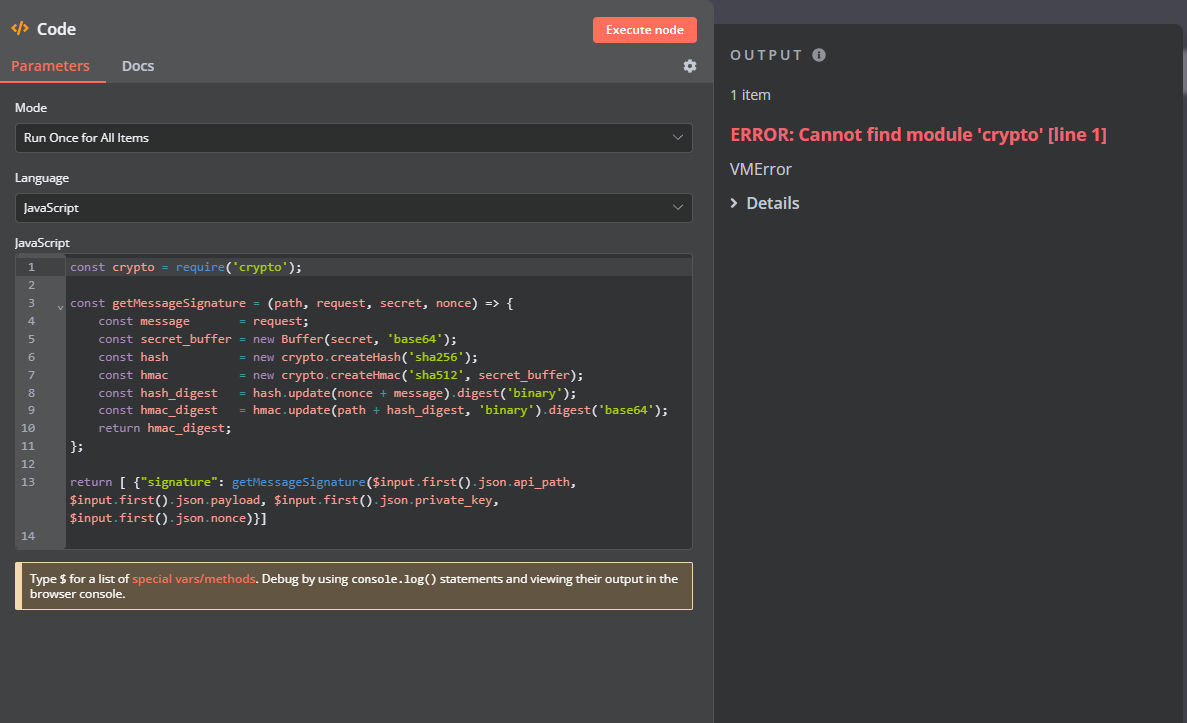Click line number 8 in gutter

tap(31, 394)
